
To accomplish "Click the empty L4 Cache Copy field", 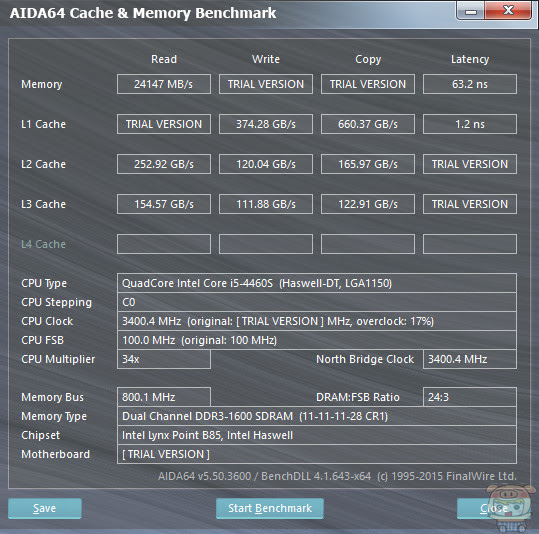I will click(x=368, y=244).
